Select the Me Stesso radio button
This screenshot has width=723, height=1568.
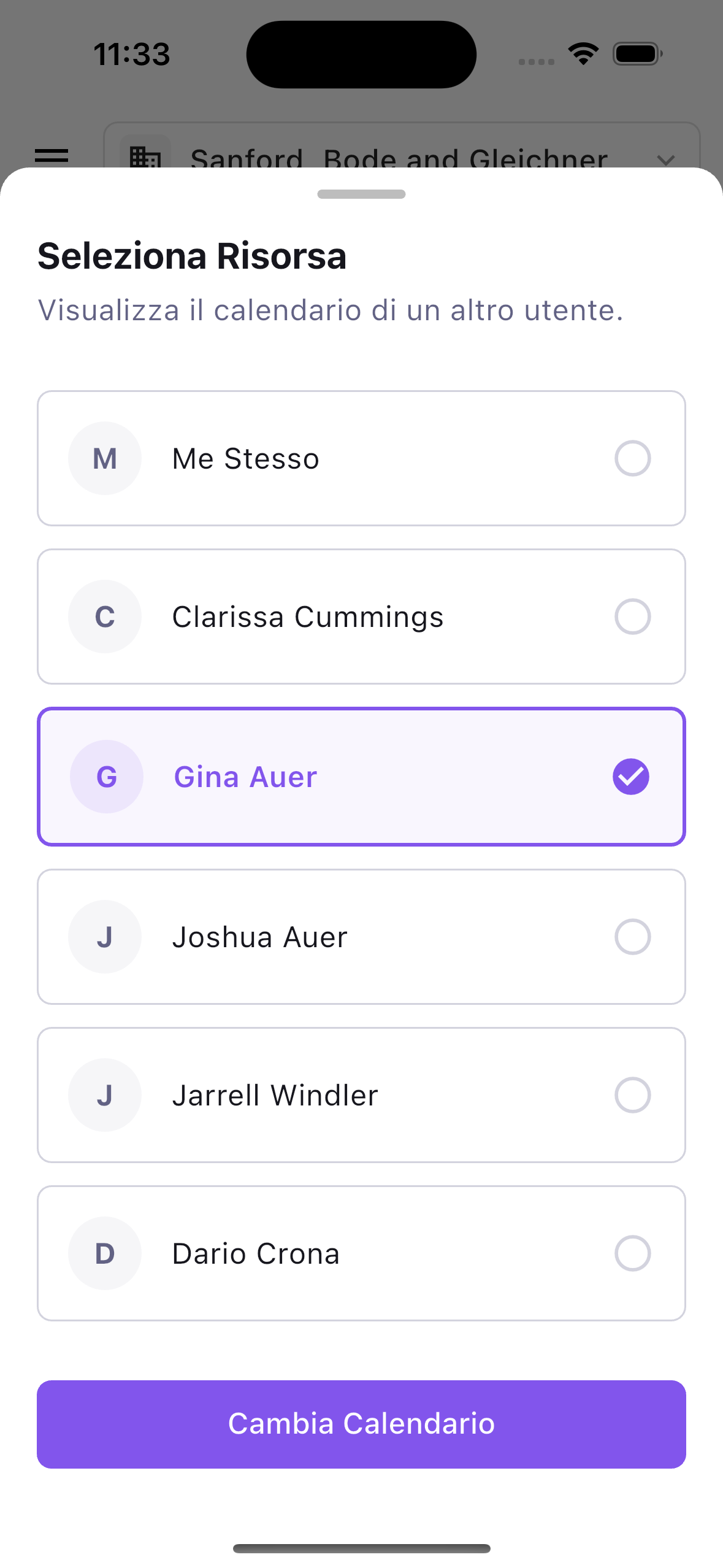point(632,458)
